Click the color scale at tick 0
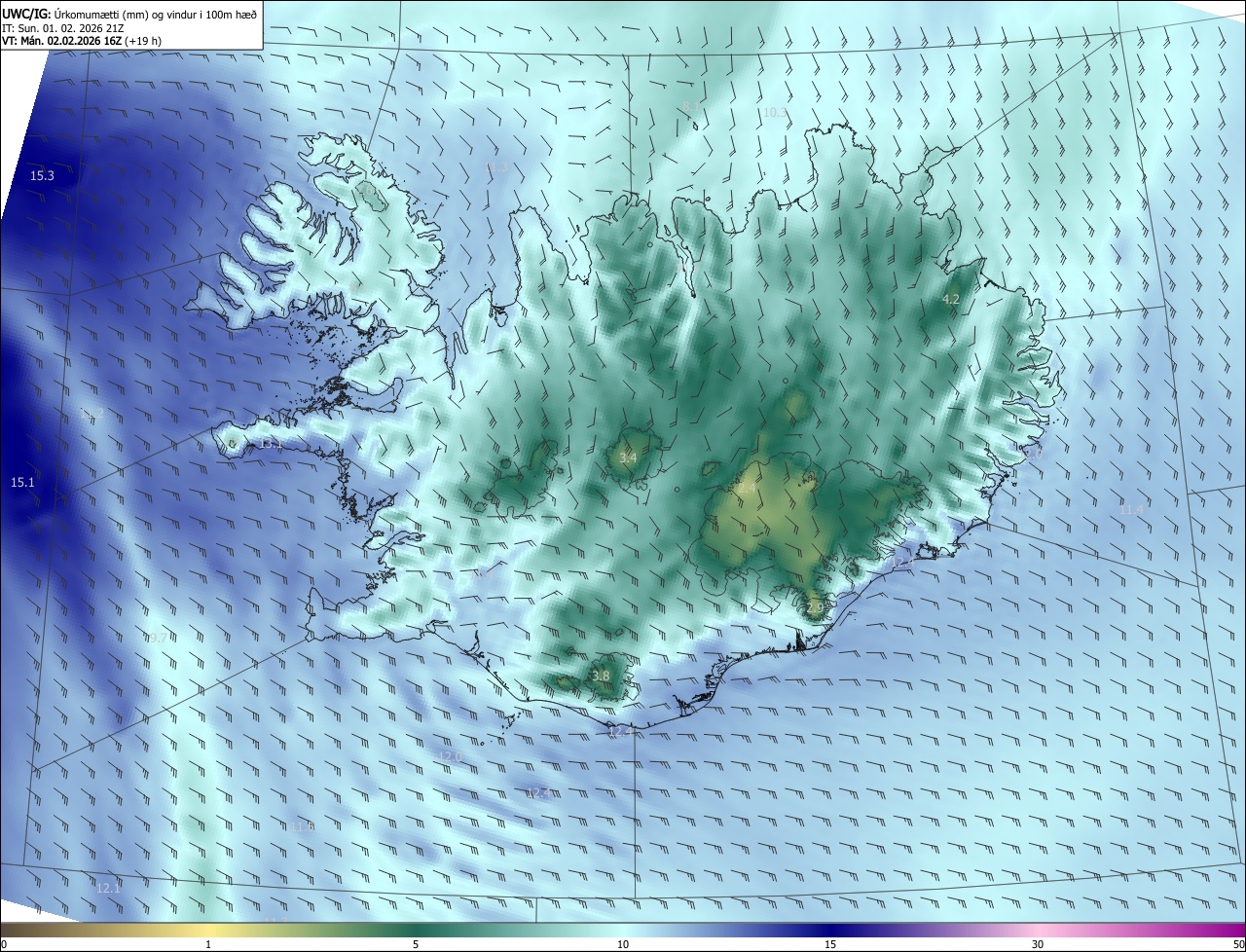Screen dimensions: 1246x952 coord(3,944)
